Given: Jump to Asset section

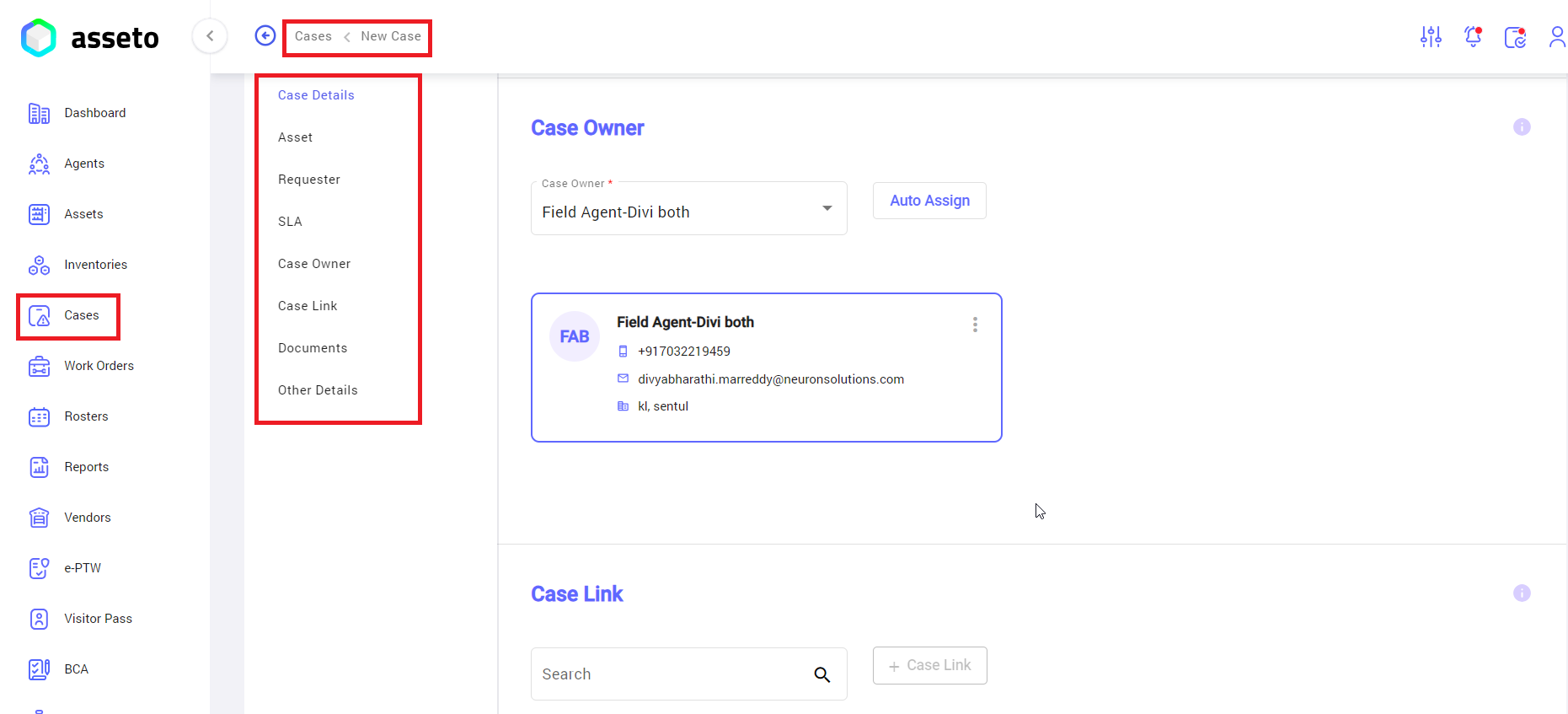Looking at the screenshot, I should 295,137.
